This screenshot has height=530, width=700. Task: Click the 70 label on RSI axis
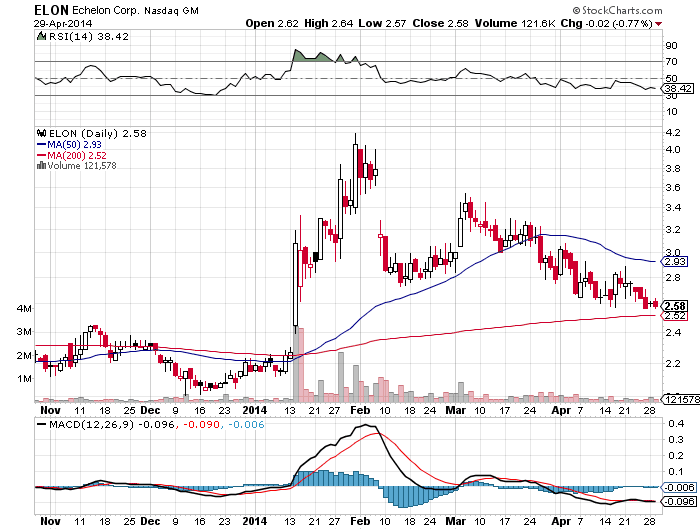pos(671,62)
